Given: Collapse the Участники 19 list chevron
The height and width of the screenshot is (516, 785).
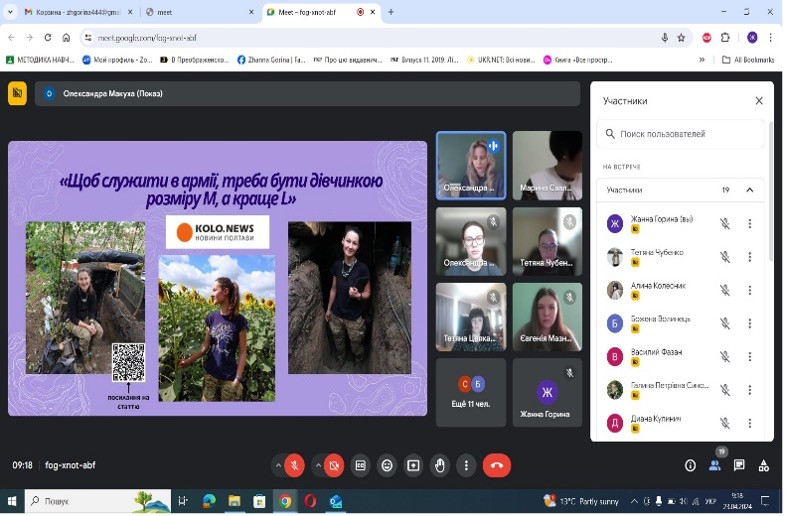Looking at the screenshot, I should pyautogui.click(x=749, y=190).
